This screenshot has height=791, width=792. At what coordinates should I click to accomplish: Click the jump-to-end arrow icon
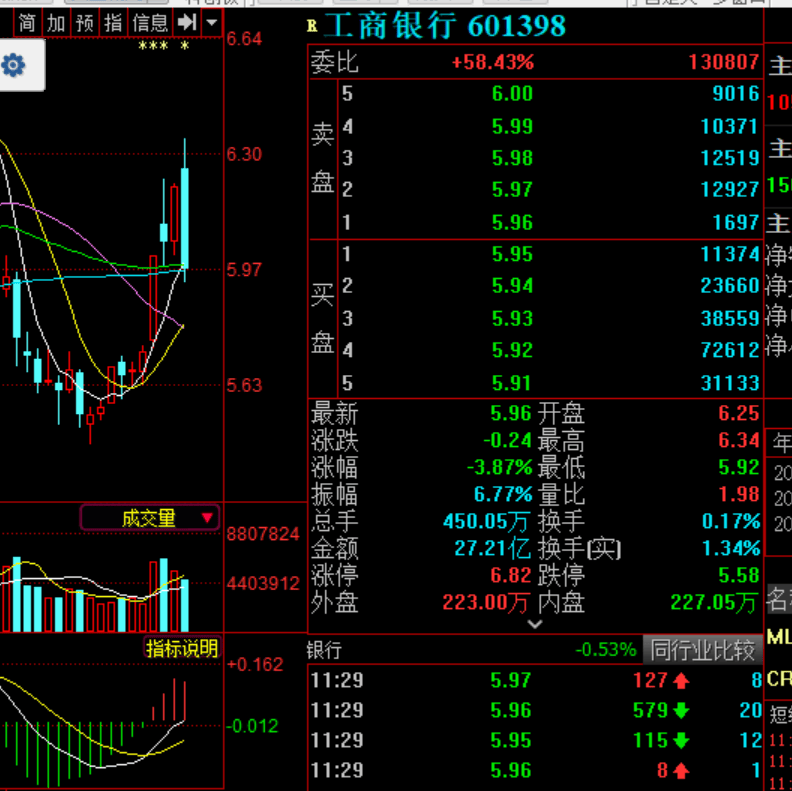[187, 22]
